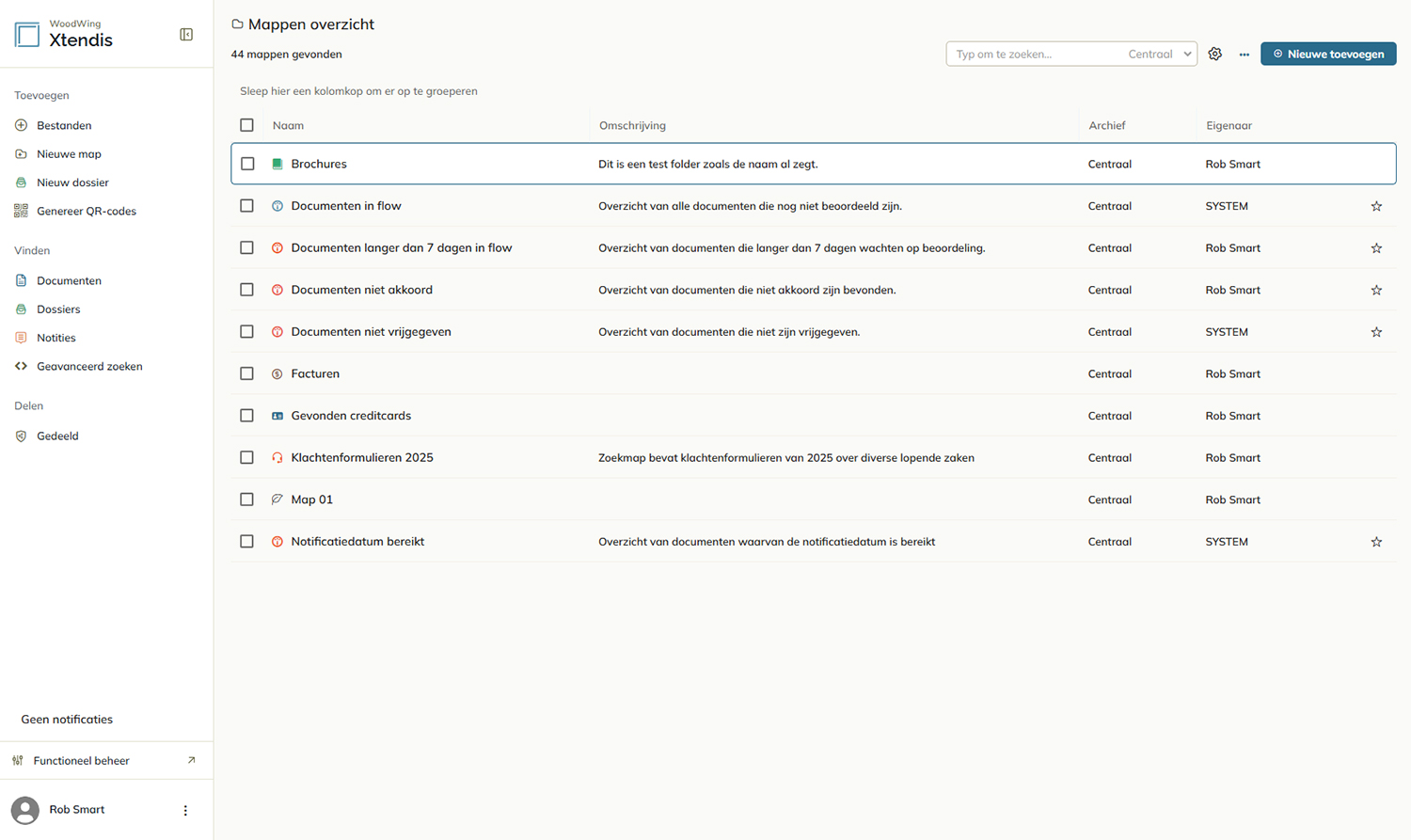
Task: Click the Facturen dollar icon
Action: click(x=277, y=373)
